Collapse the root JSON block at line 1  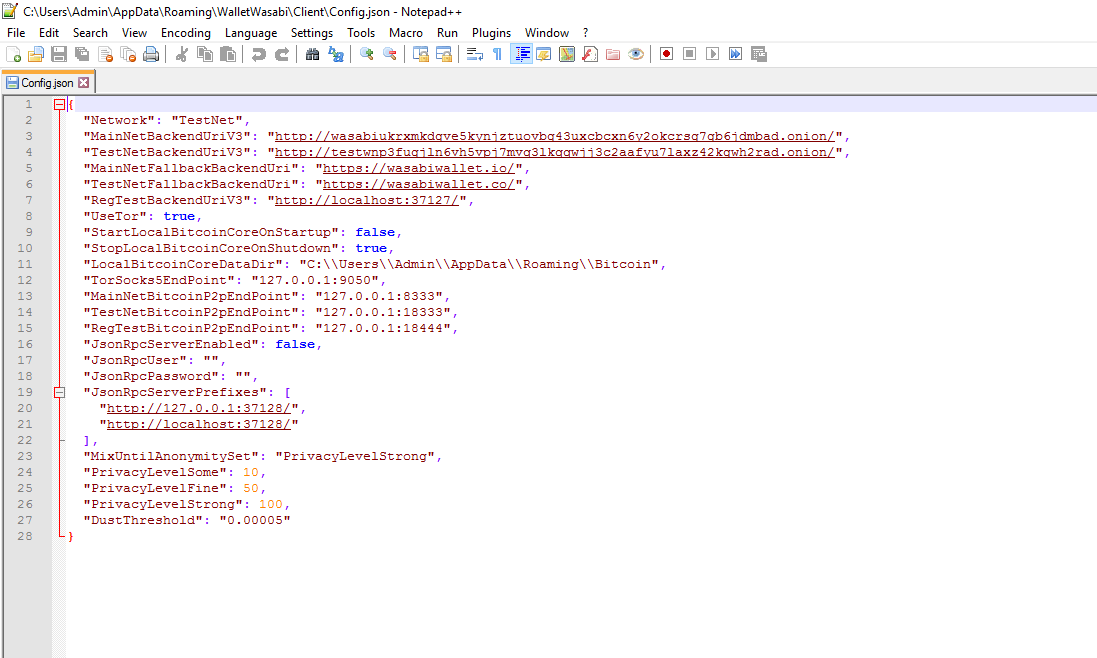(x=59, y=104)
